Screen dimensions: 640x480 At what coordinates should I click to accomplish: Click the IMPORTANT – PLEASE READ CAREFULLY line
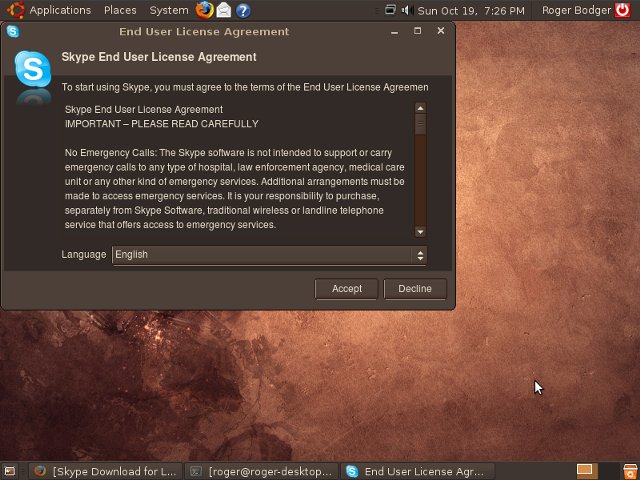162,124
